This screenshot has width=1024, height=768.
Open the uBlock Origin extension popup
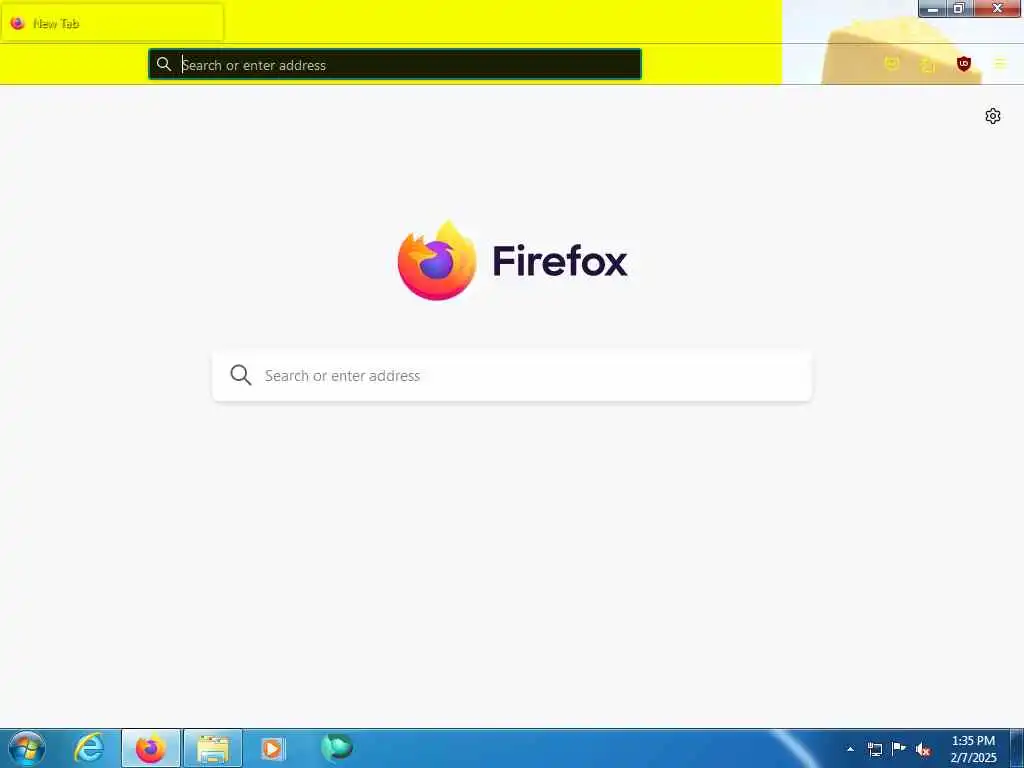[963, 64]
